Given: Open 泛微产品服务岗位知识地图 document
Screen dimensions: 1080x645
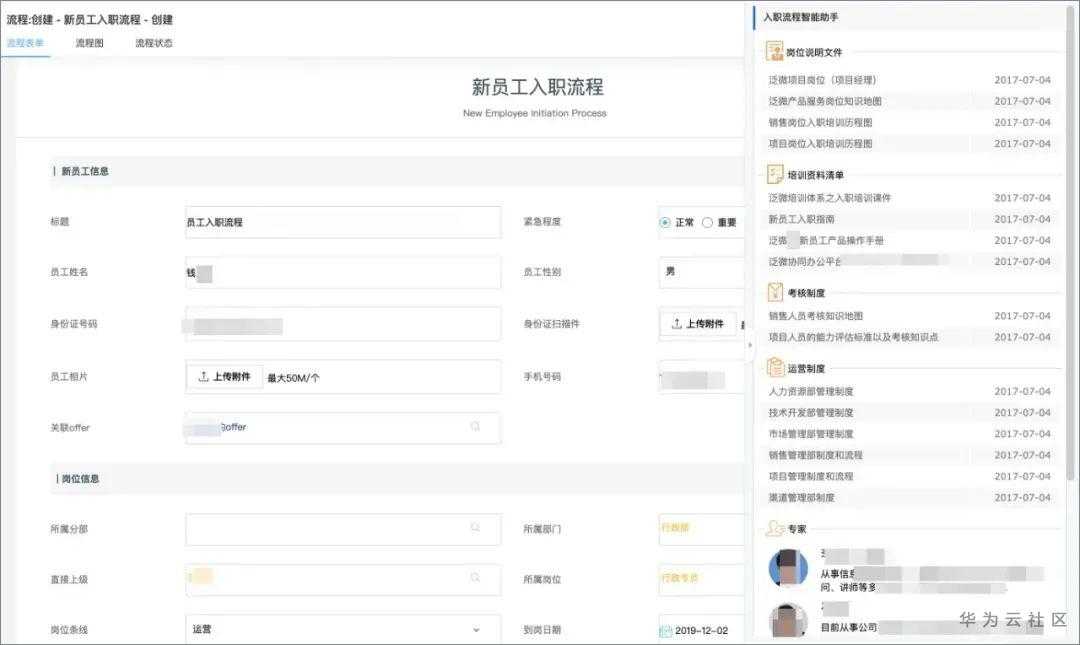Looking at the screenshot, I should pos(825,101).
